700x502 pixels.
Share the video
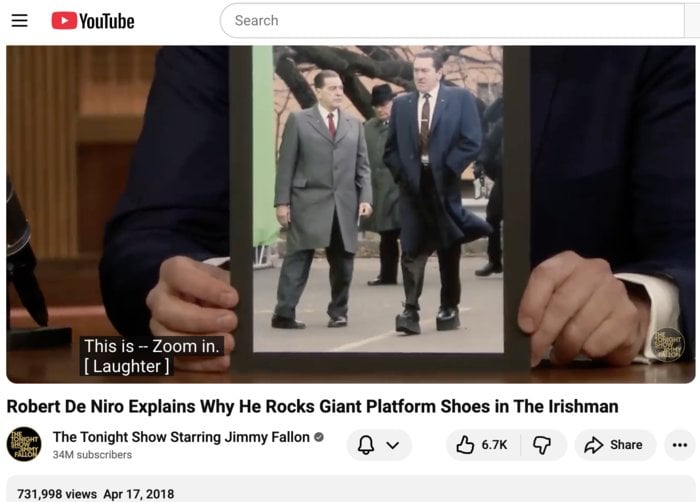(x=615, y=445)
